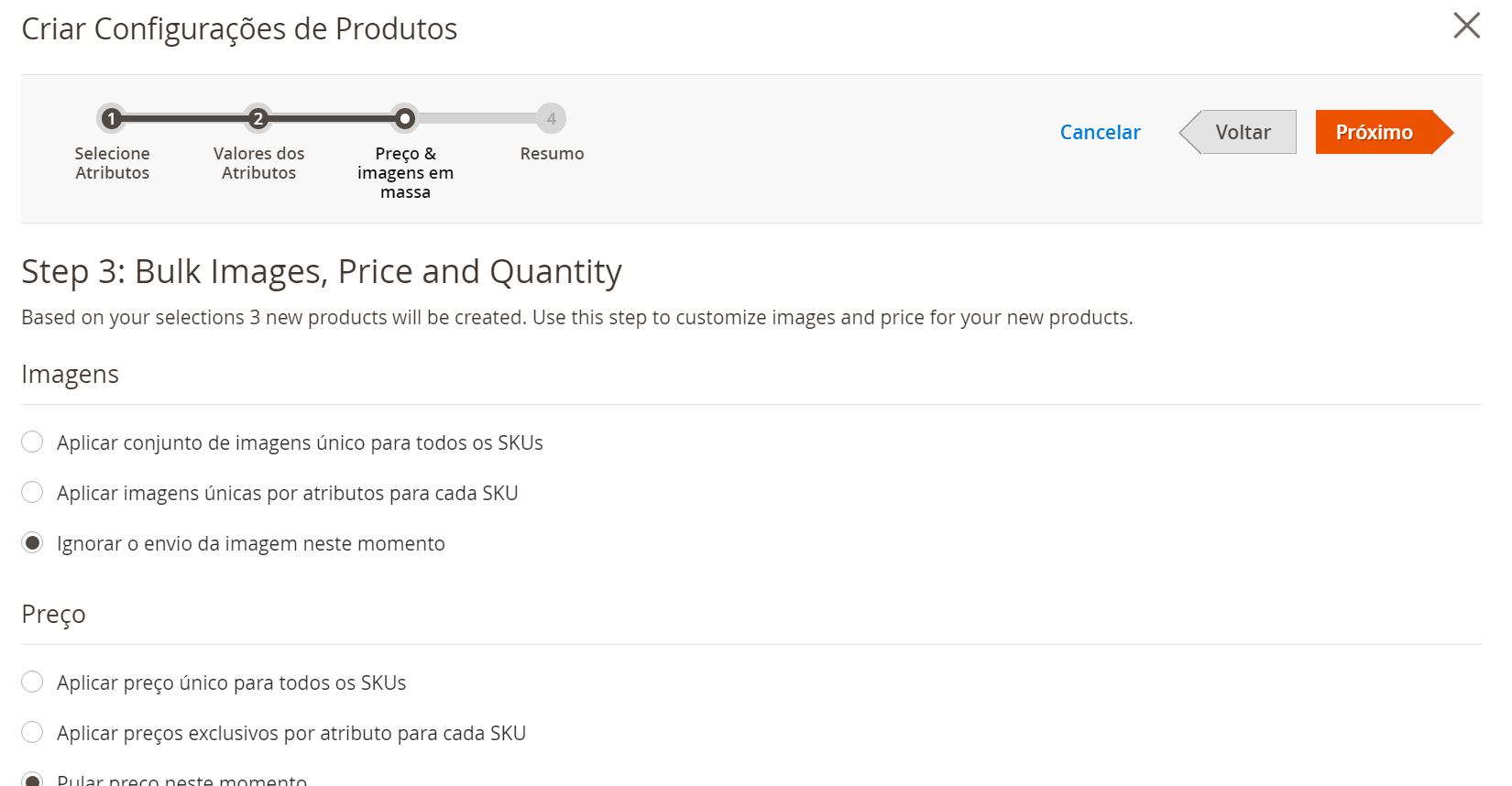Select single image set for all SKUs
Image resolution: width=1512 pixels, height=786 pixels.
pyautogui.click(x=32, y=442)
